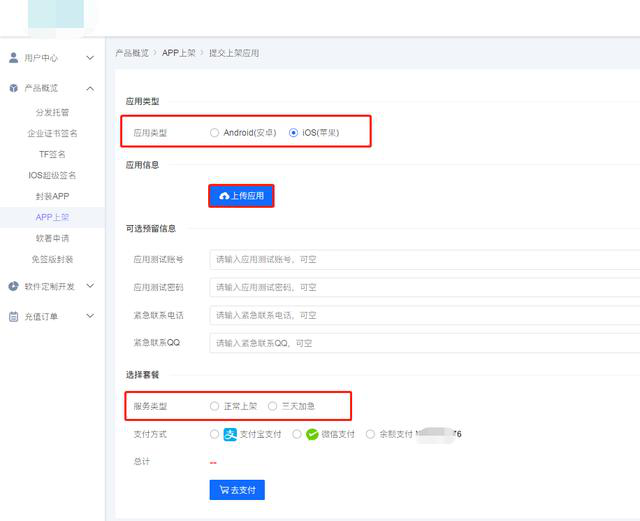Expand the 软件定制开发 menu chevron
This screenshot has width=640, height=521.
click(90, 286)
